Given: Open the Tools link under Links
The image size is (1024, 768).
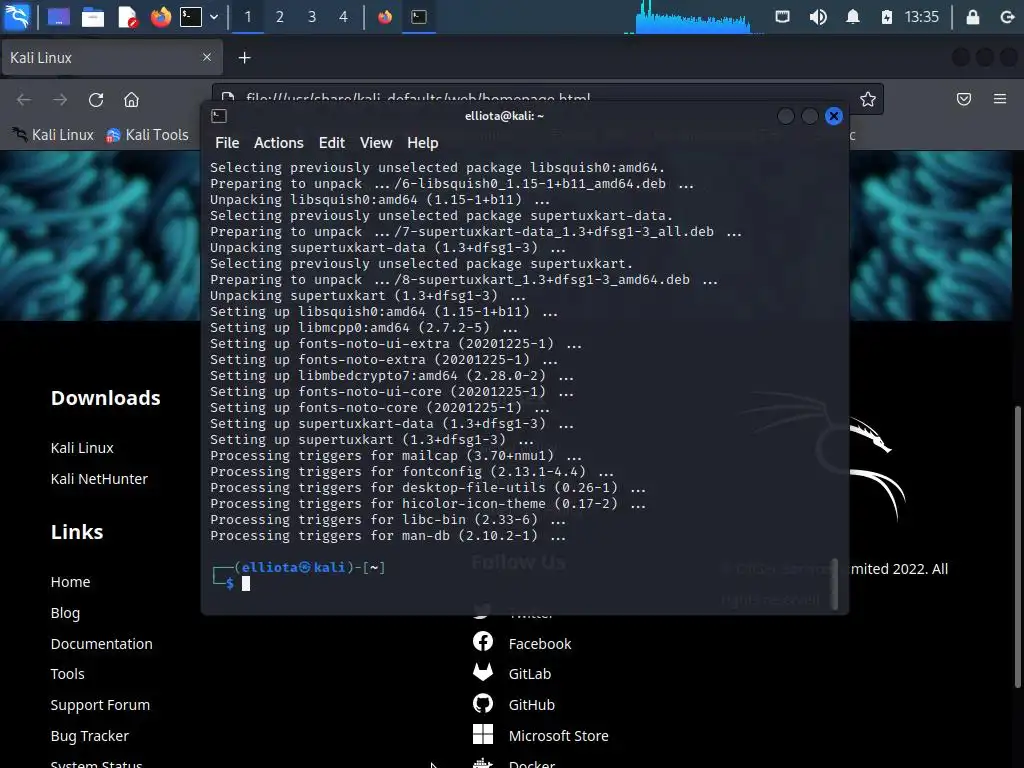Looking at the screenshot, I should (67, 674).
